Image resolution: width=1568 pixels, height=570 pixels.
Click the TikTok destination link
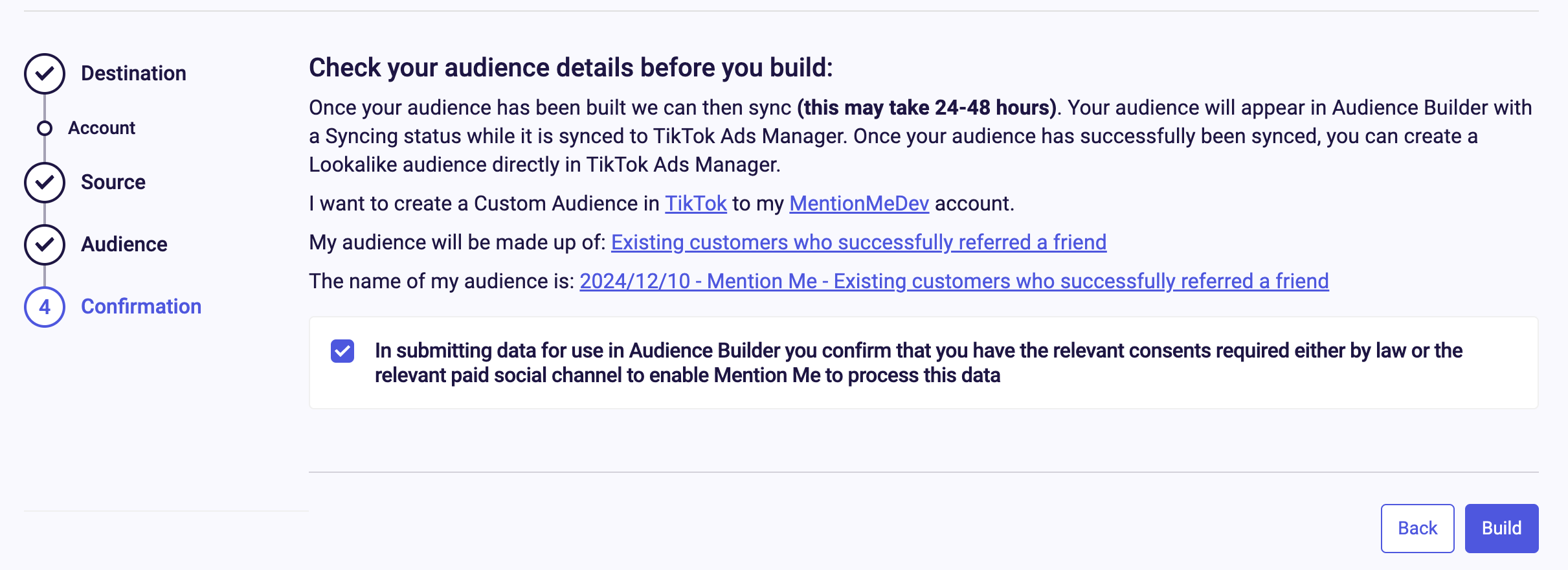tap(696, 203)
